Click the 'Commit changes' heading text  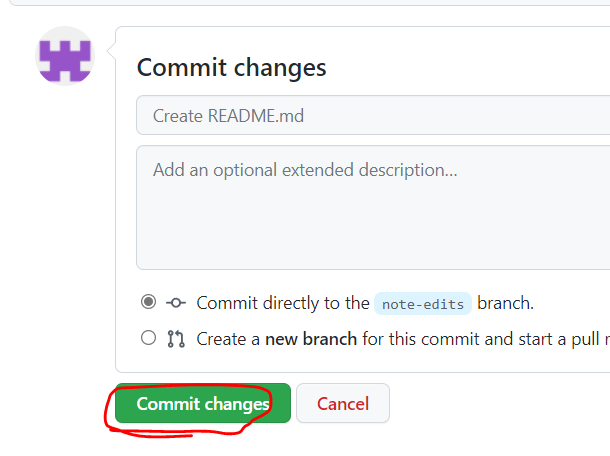(231, 68)
